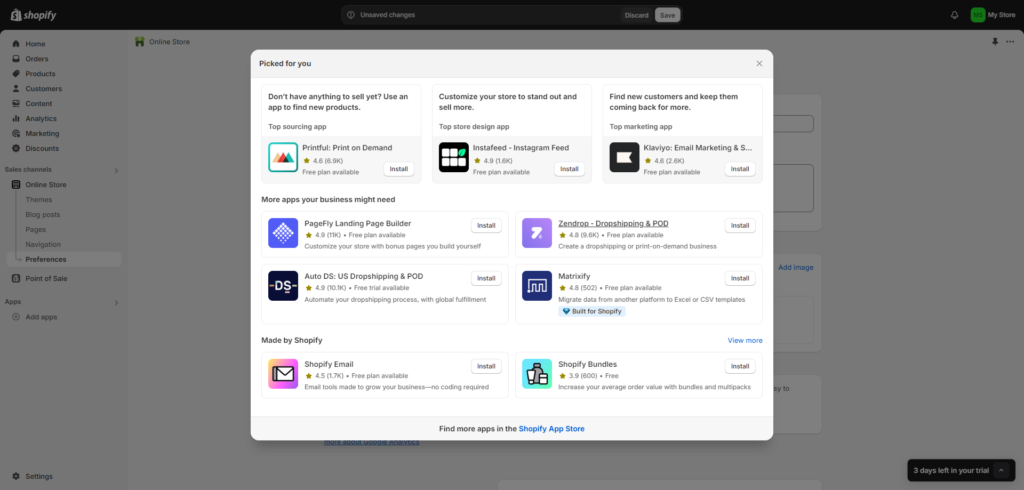Screen dimensions: 1024x490
Task: Click the Marketing target icon
Action: tap(16, 133)
